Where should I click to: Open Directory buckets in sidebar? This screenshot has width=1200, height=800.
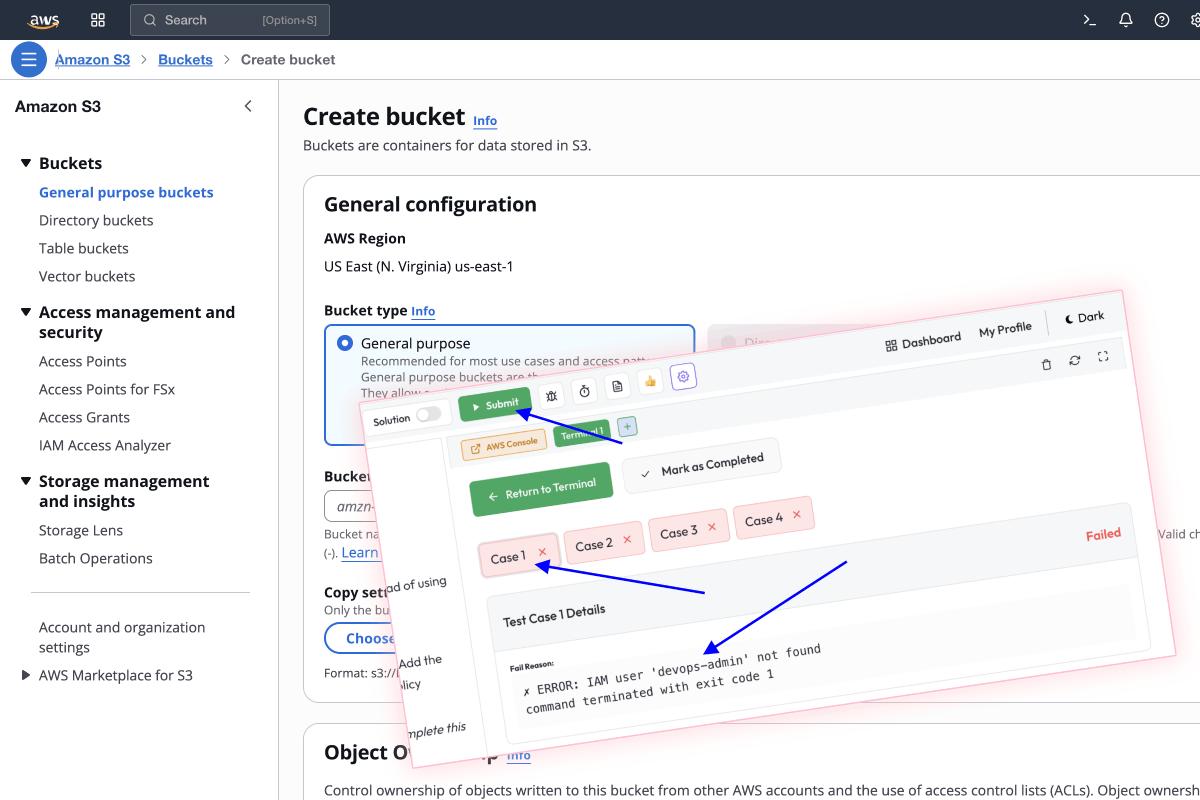coord(96,220)
